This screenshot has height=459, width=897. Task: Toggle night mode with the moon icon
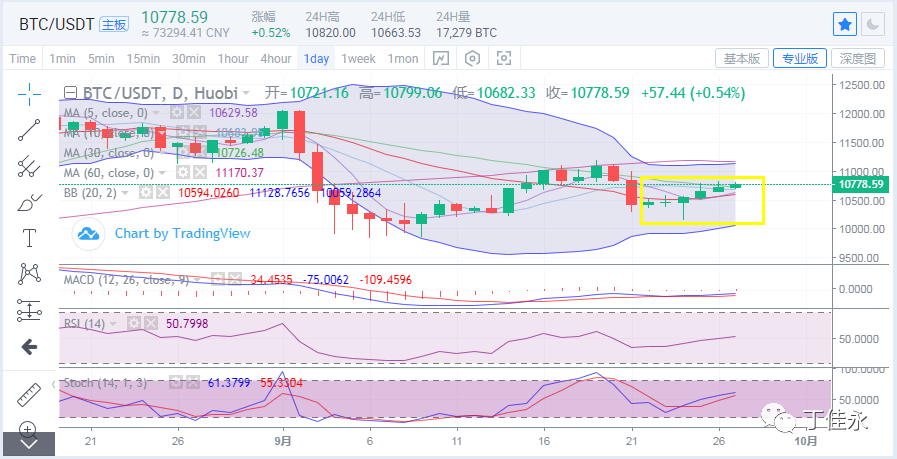click(873, 25)
